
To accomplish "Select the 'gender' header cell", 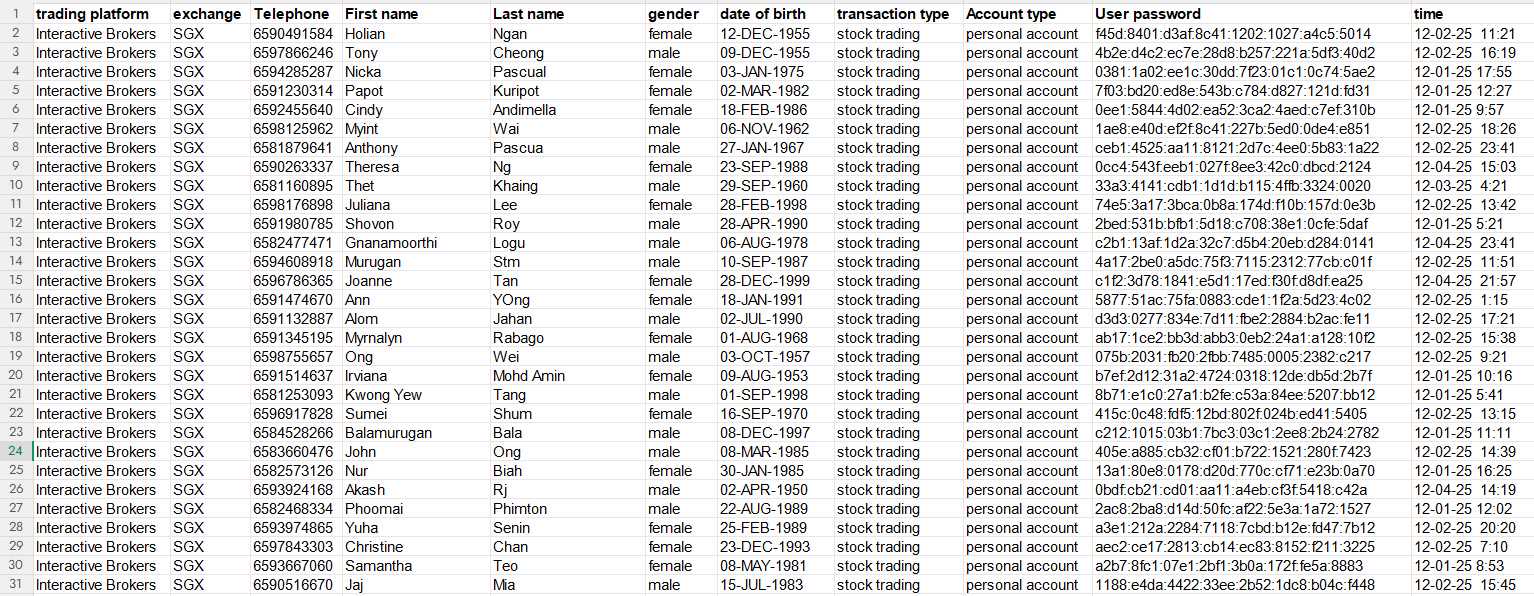I will (x=680, y=14).
